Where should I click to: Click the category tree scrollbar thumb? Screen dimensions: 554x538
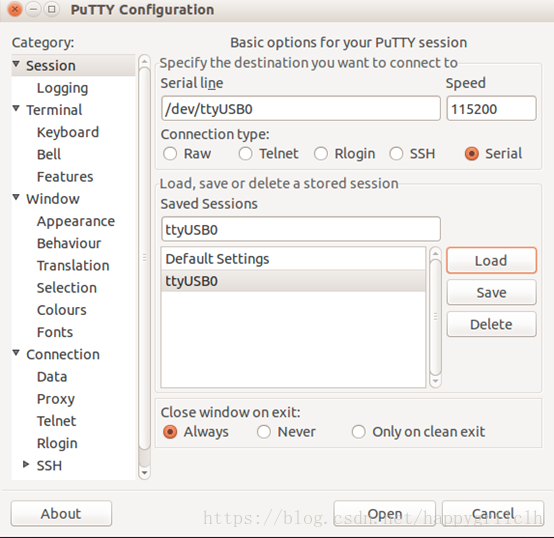(144, 258)
